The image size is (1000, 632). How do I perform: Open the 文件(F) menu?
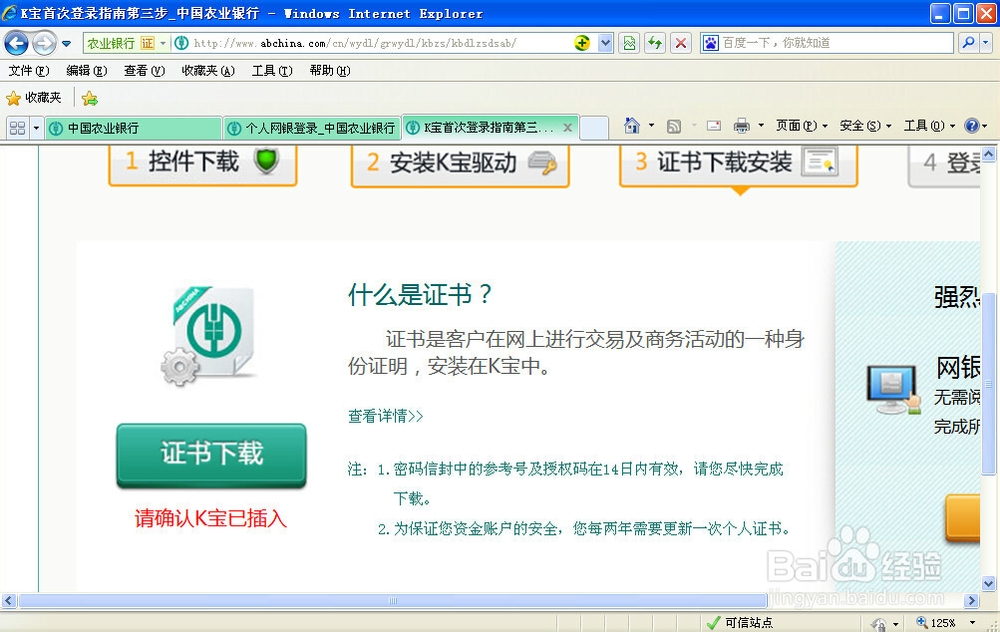tap(29, 71)
